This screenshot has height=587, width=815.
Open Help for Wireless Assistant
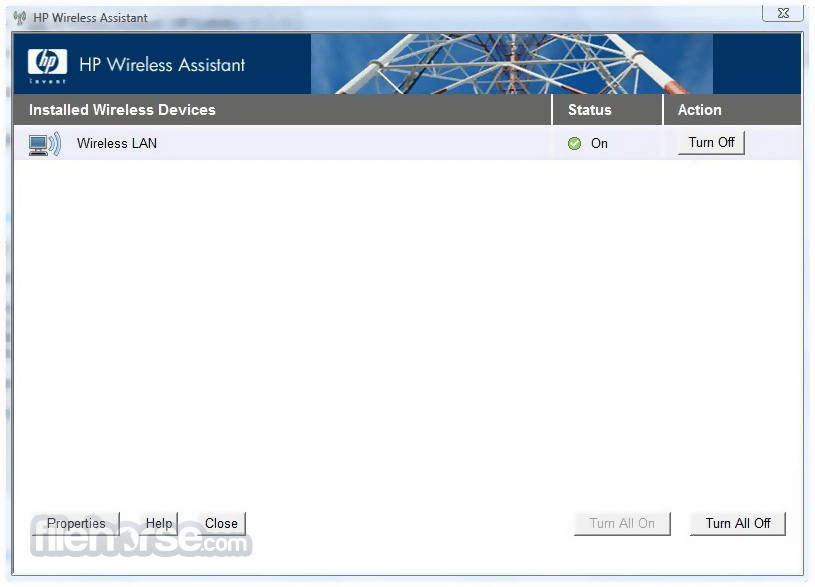pyautogui.click(x=159, y=523)
